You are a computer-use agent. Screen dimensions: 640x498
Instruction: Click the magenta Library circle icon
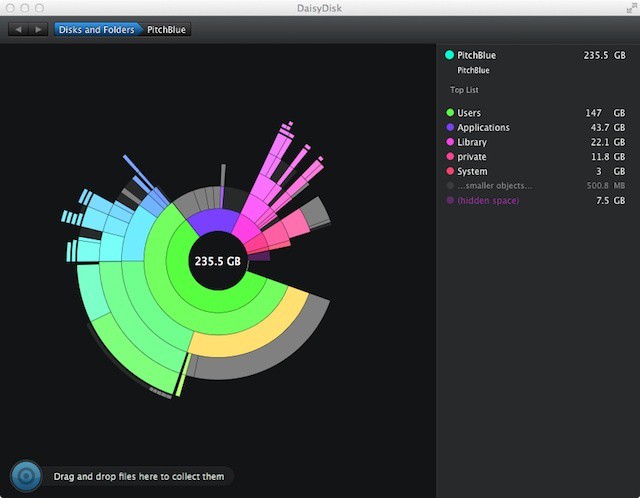450,143
